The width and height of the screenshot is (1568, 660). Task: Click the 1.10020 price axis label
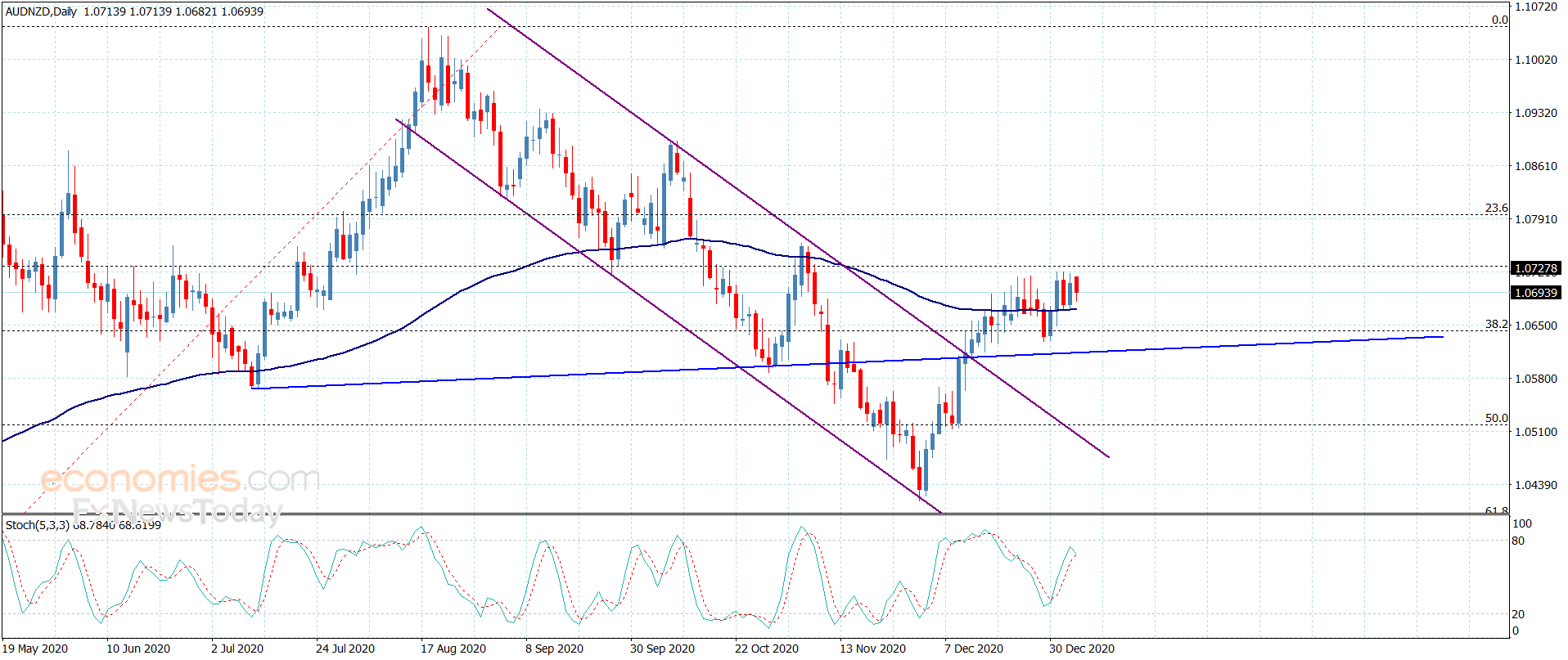(1536, 60)
